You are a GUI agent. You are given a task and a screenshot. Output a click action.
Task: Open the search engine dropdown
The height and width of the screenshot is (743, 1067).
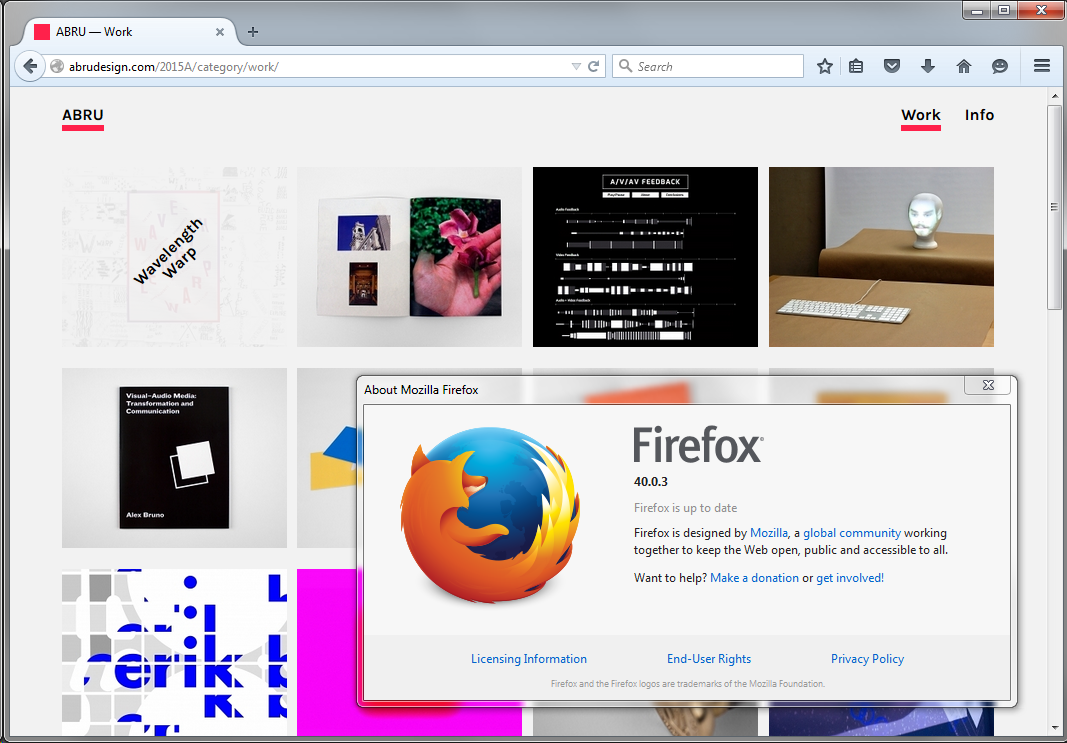click(625, 65)
